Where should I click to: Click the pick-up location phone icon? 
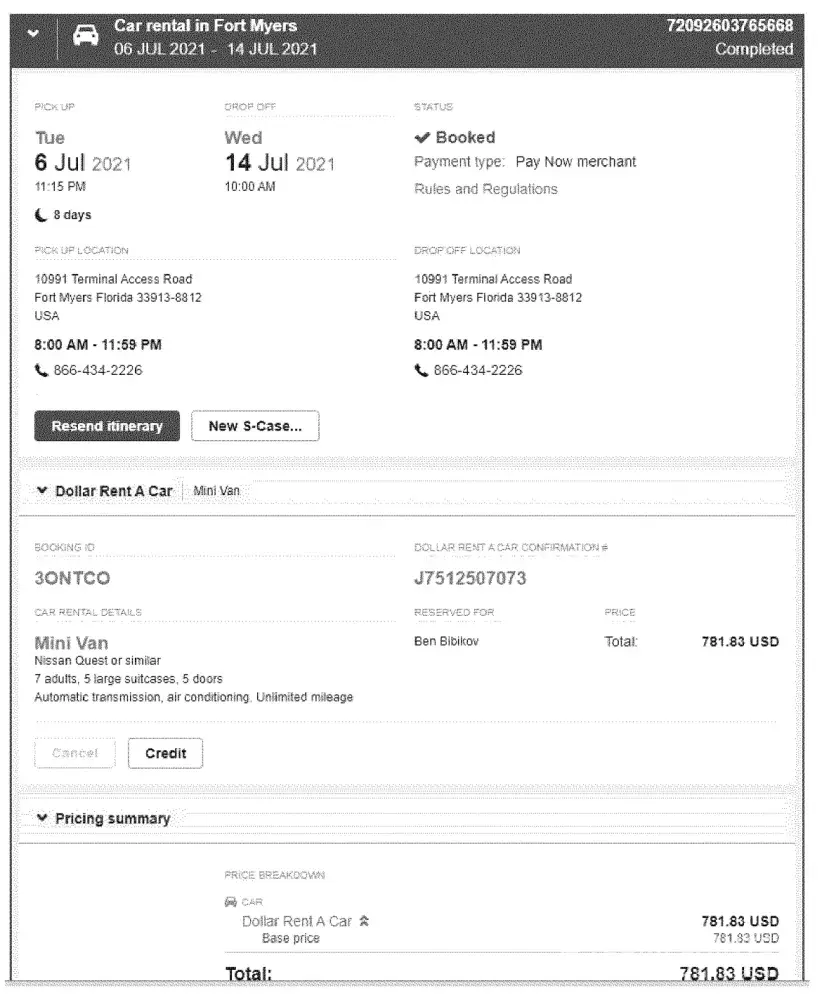(42, 371)
